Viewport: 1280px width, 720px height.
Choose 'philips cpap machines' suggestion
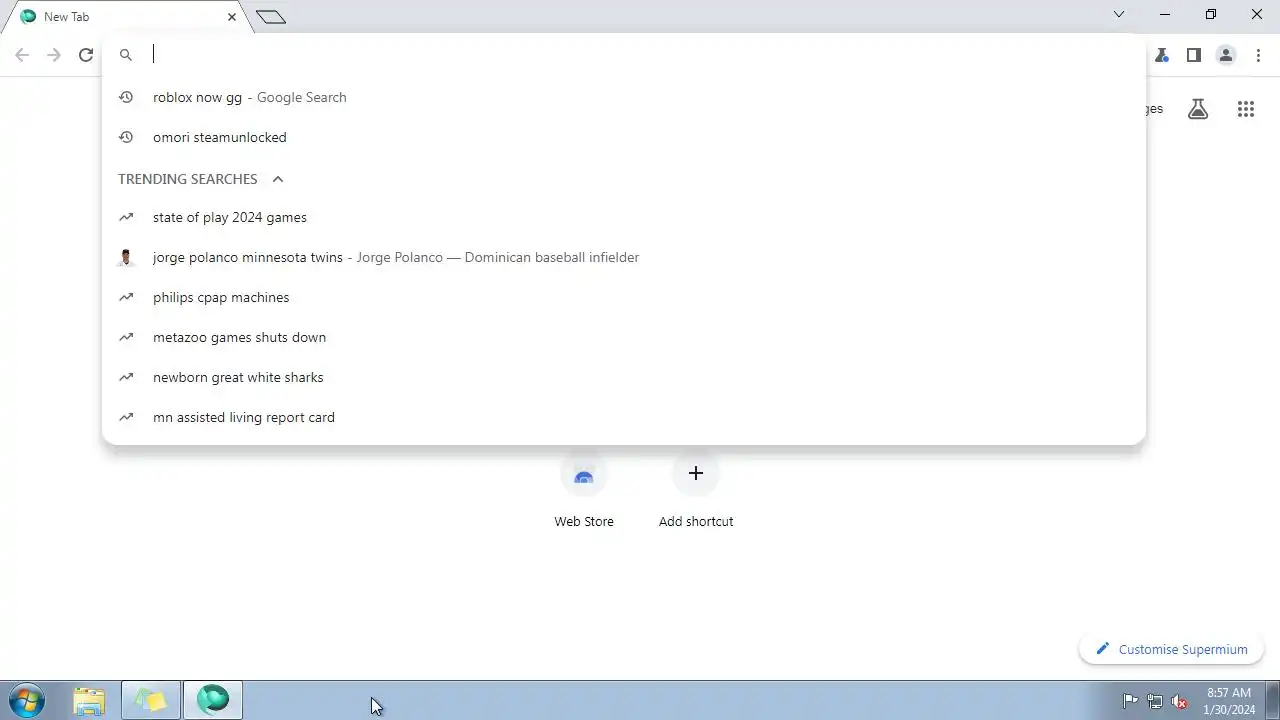(624, 297)
